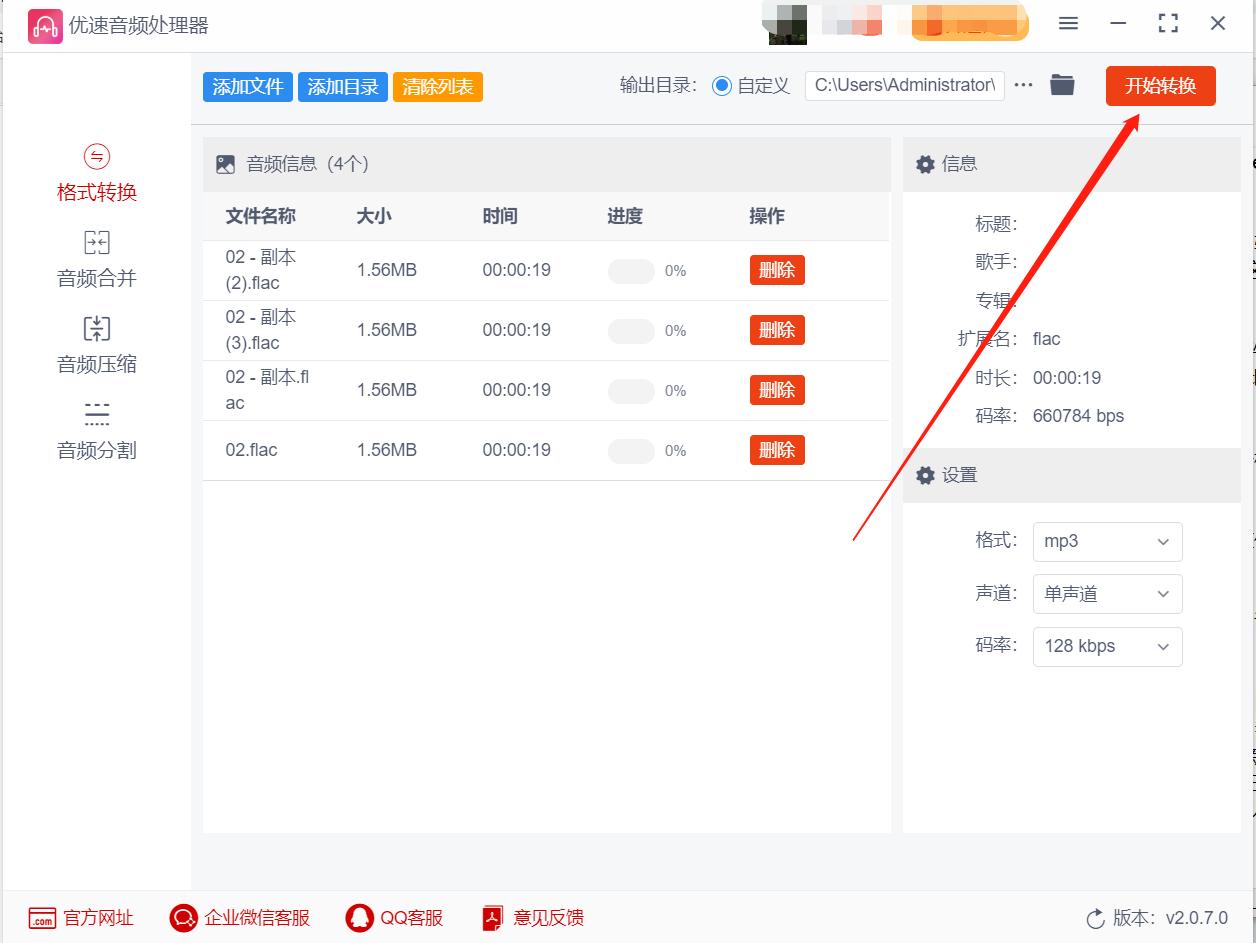Click 添加文件 to add files
Image resolution: width=1256 pixels, height=943 pixels.
click(x=247, y=87)
